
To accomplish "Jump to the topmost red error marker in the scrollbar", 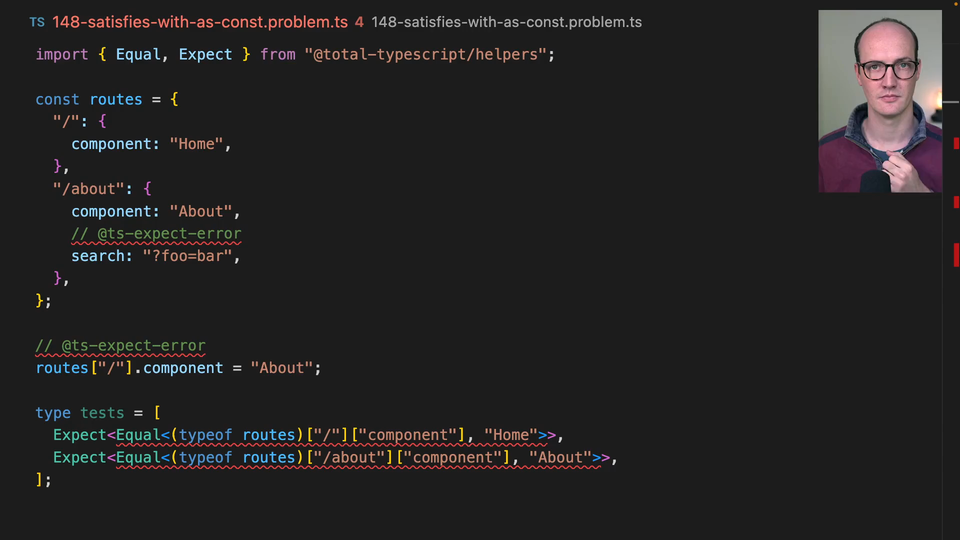I will tap(956, 144).
